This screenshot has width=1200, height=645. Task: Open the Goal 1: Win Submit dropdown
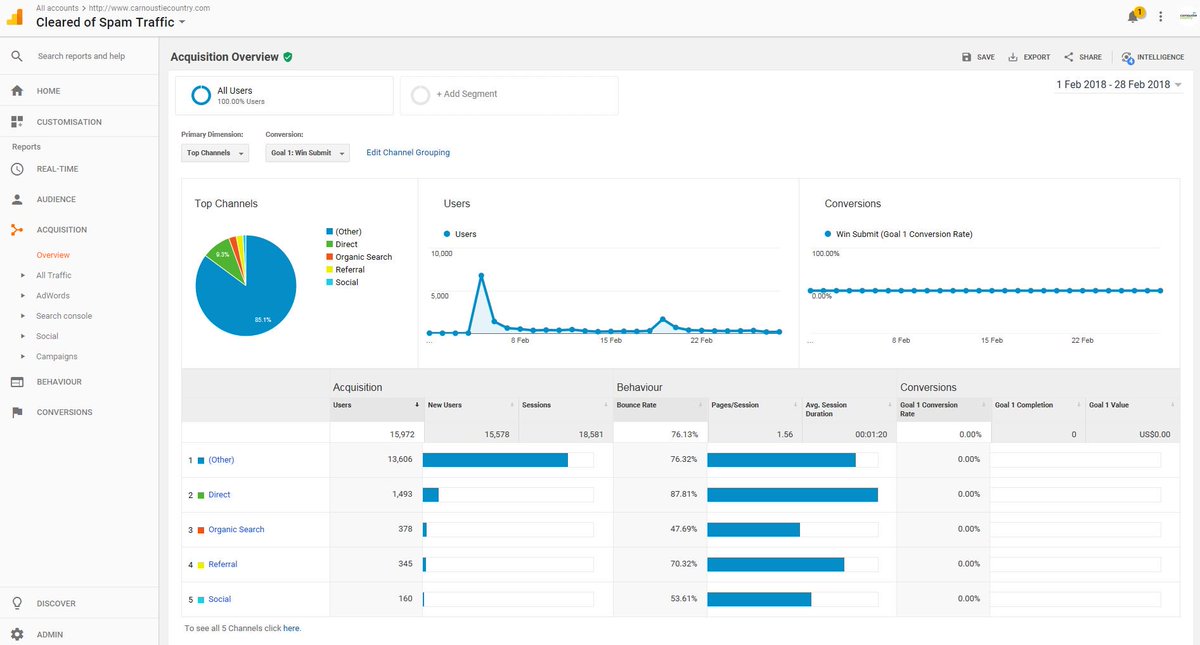click(x=308, y=153)
